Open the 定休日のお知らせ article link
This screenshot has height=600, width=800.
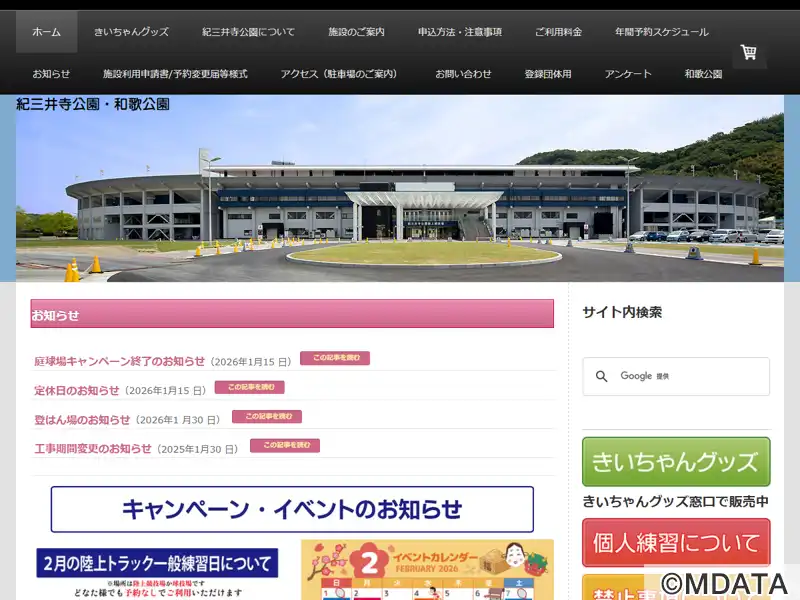pos(77,391)
